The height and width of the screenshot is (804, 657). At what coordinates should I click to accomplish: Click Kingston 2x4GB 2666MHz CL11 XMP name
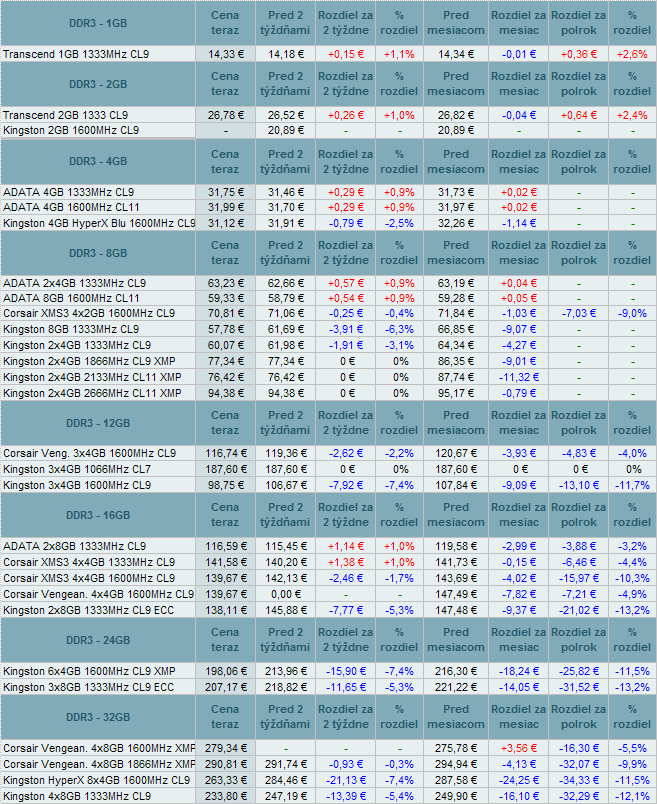pyautogui.click(x=92, y=393)
